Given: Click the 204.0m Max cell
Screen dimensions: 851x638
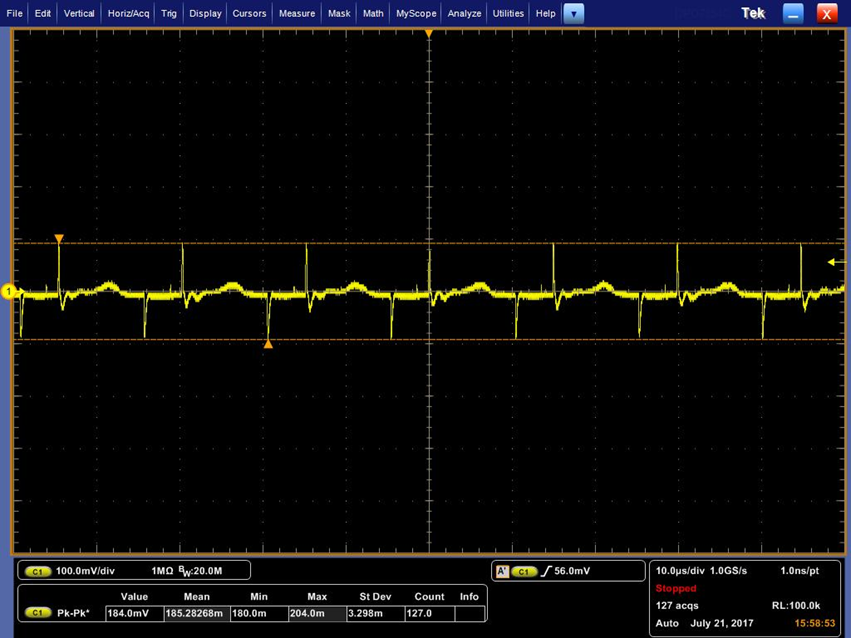Looking at the screenshot, I should [317, 614].
